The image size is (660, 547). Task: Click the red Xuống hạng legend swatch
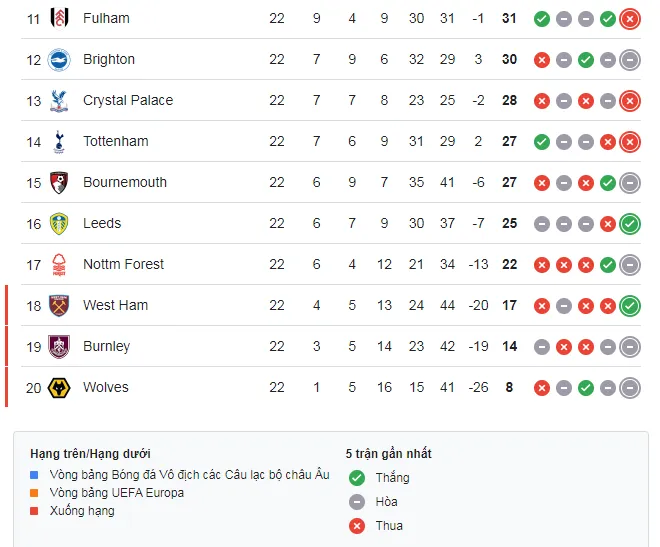point(35,511)
